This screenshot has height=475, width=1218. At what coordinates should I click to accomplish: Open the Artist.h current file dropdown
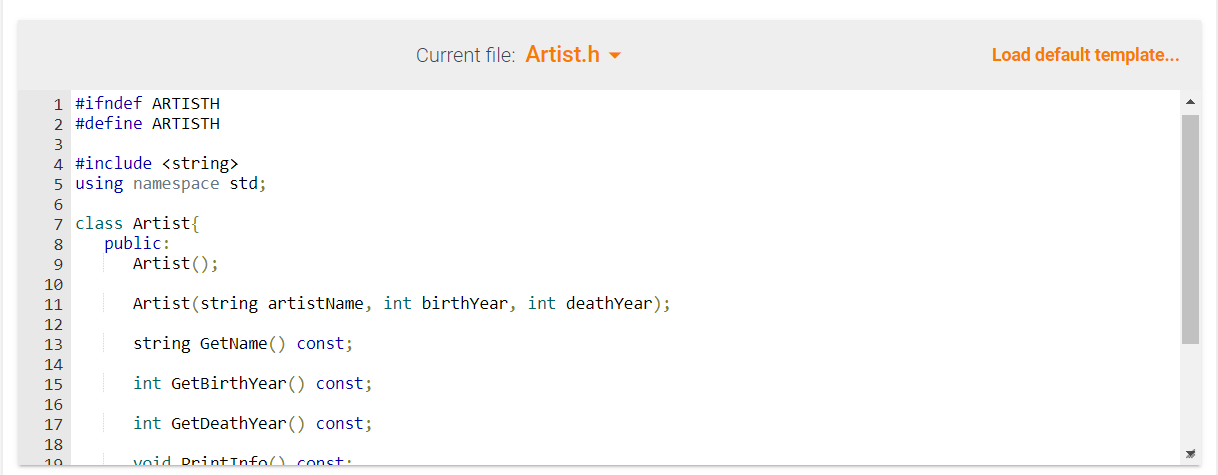tap(573, 54)
